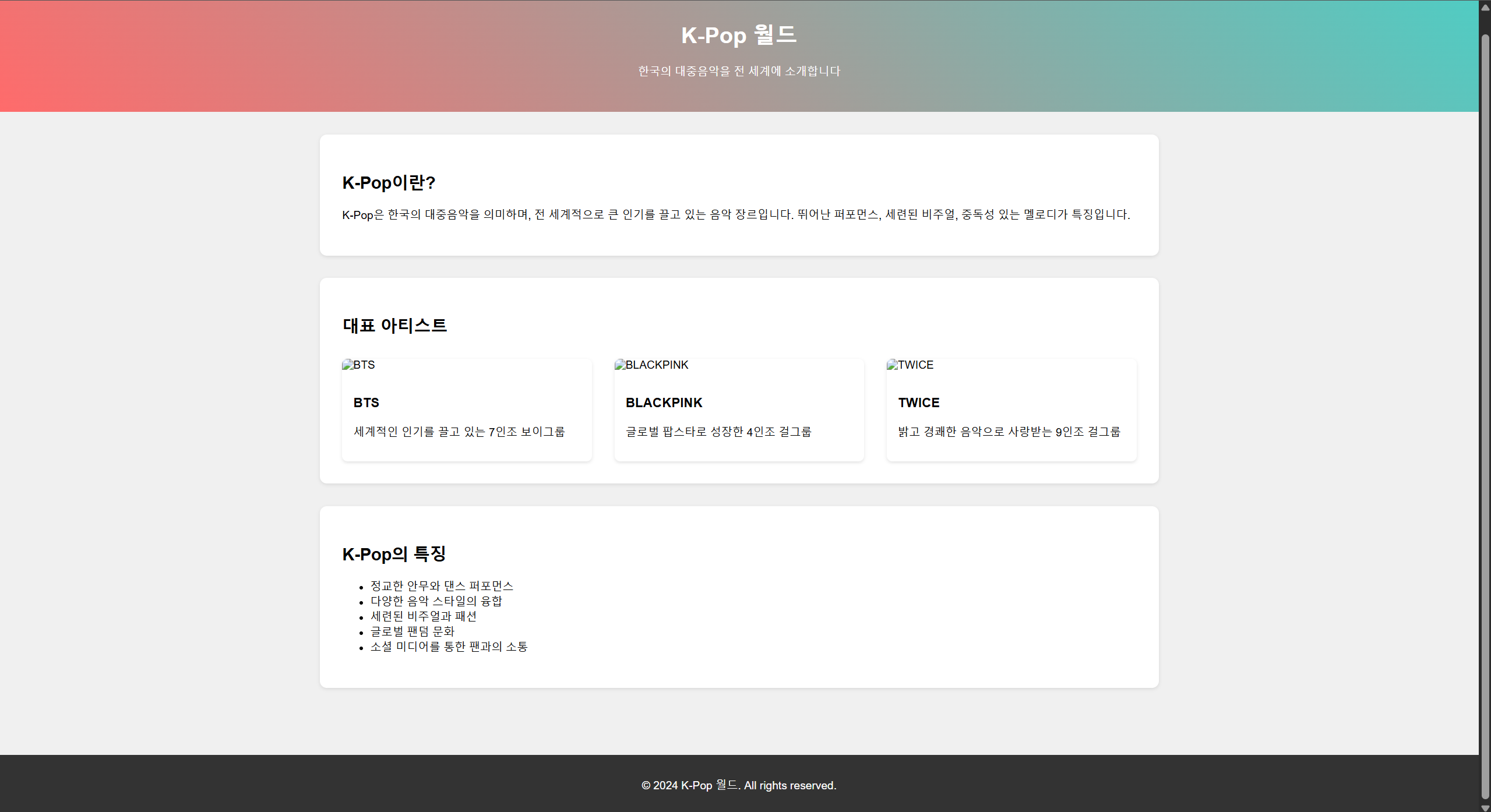Click the "대표 아티스트" section heading
Viewport: 1491px width, 812px height.
pos(394,325)
